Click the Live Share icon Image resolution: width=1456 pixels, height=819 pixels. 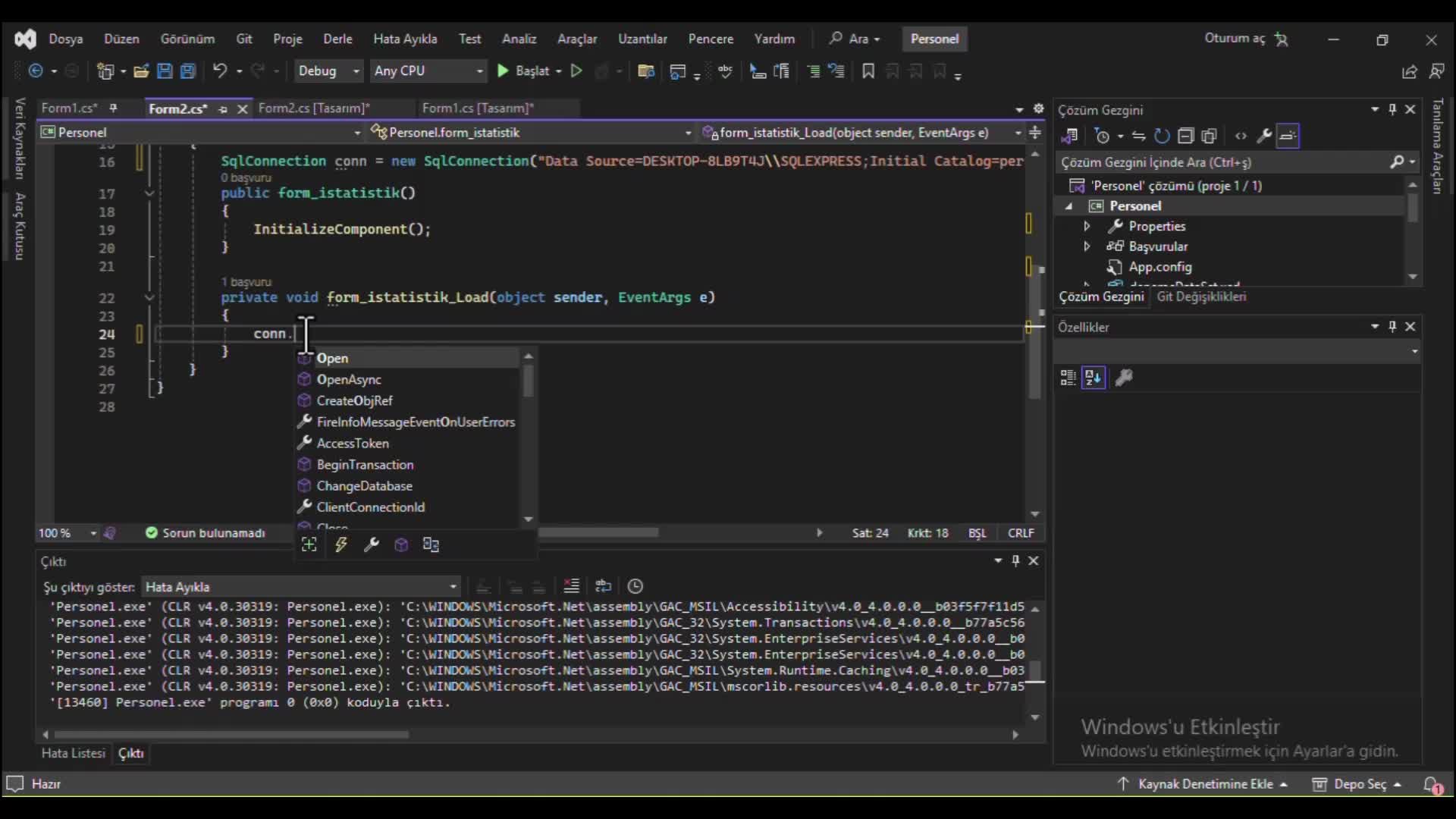click(x=1409, y=71)
